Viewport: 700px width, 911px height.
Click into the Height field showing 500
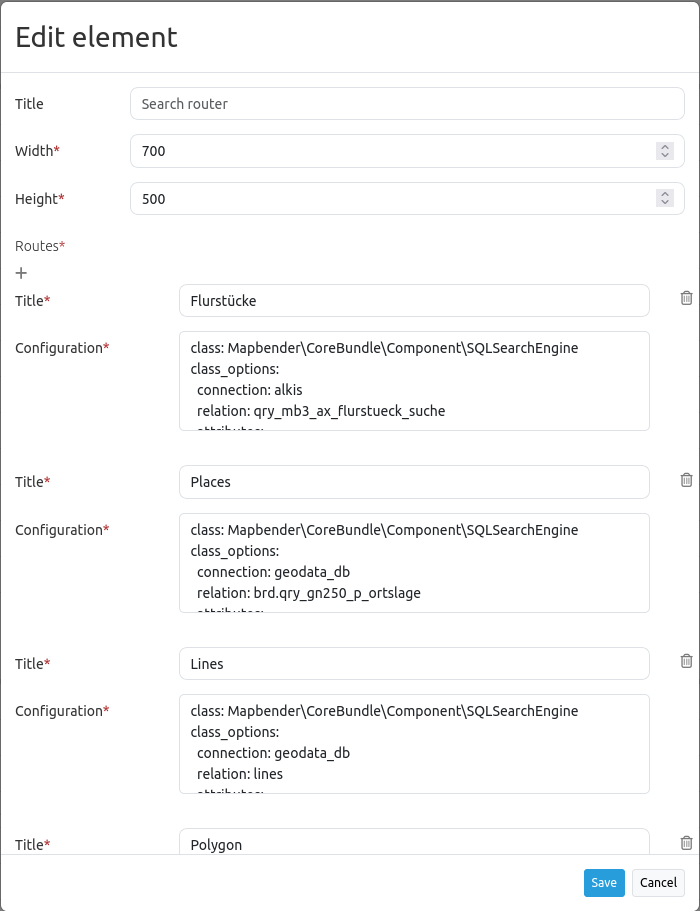(390, 199)
